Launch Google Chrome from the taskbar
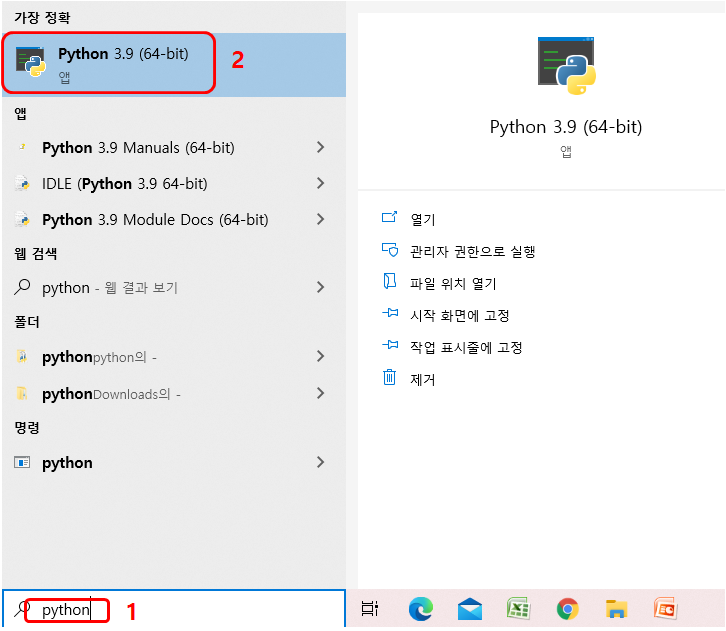This screenshot has height=631, width=726. pyautogui.click(x=568, y=609)
